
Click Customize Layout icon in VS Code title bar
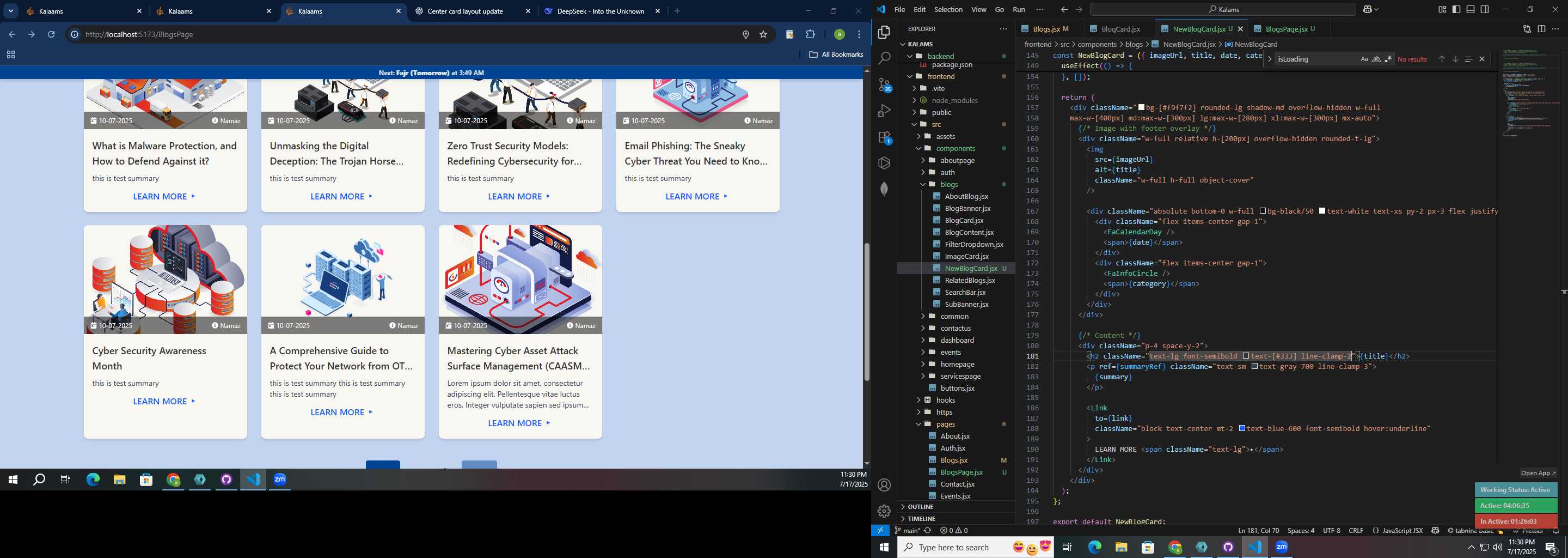pos(1443,9)
